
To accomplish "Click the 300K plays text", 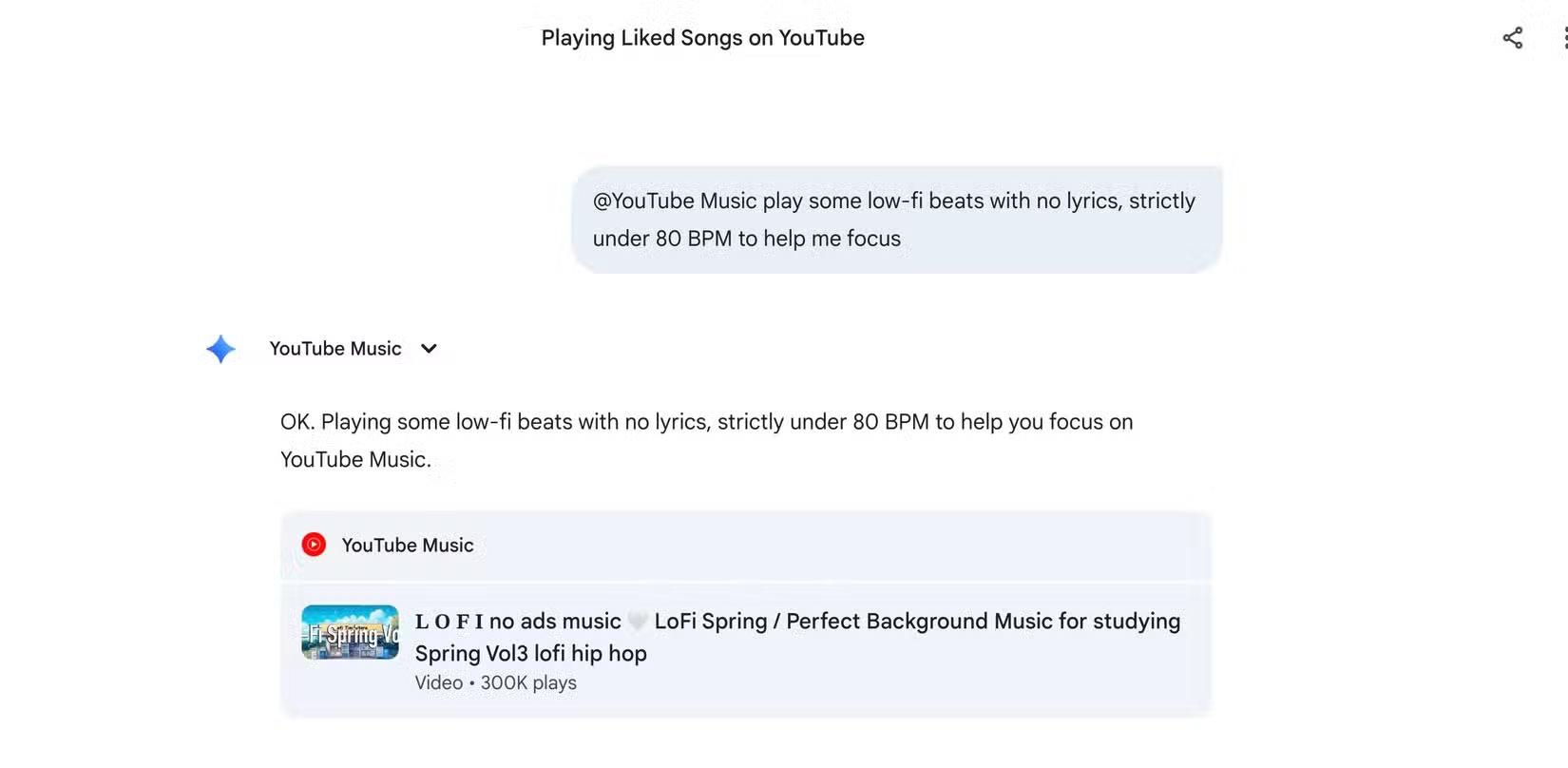I will tap(528, 682).
